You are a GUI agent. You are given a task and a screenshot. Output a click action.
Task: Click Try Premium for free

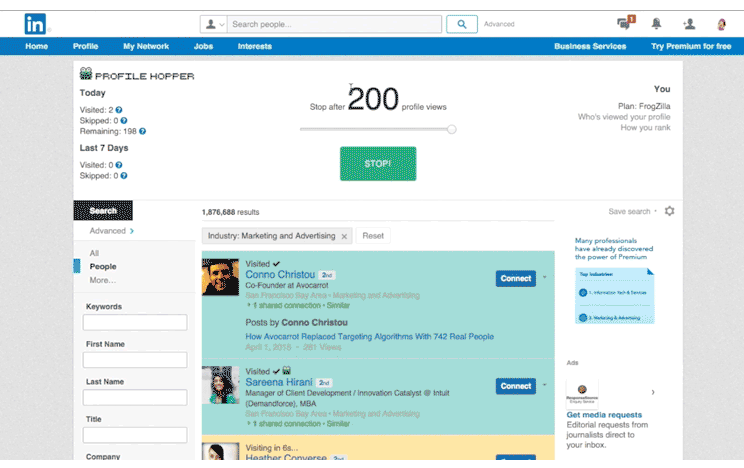pyautogui.click(x=691, y=46)
